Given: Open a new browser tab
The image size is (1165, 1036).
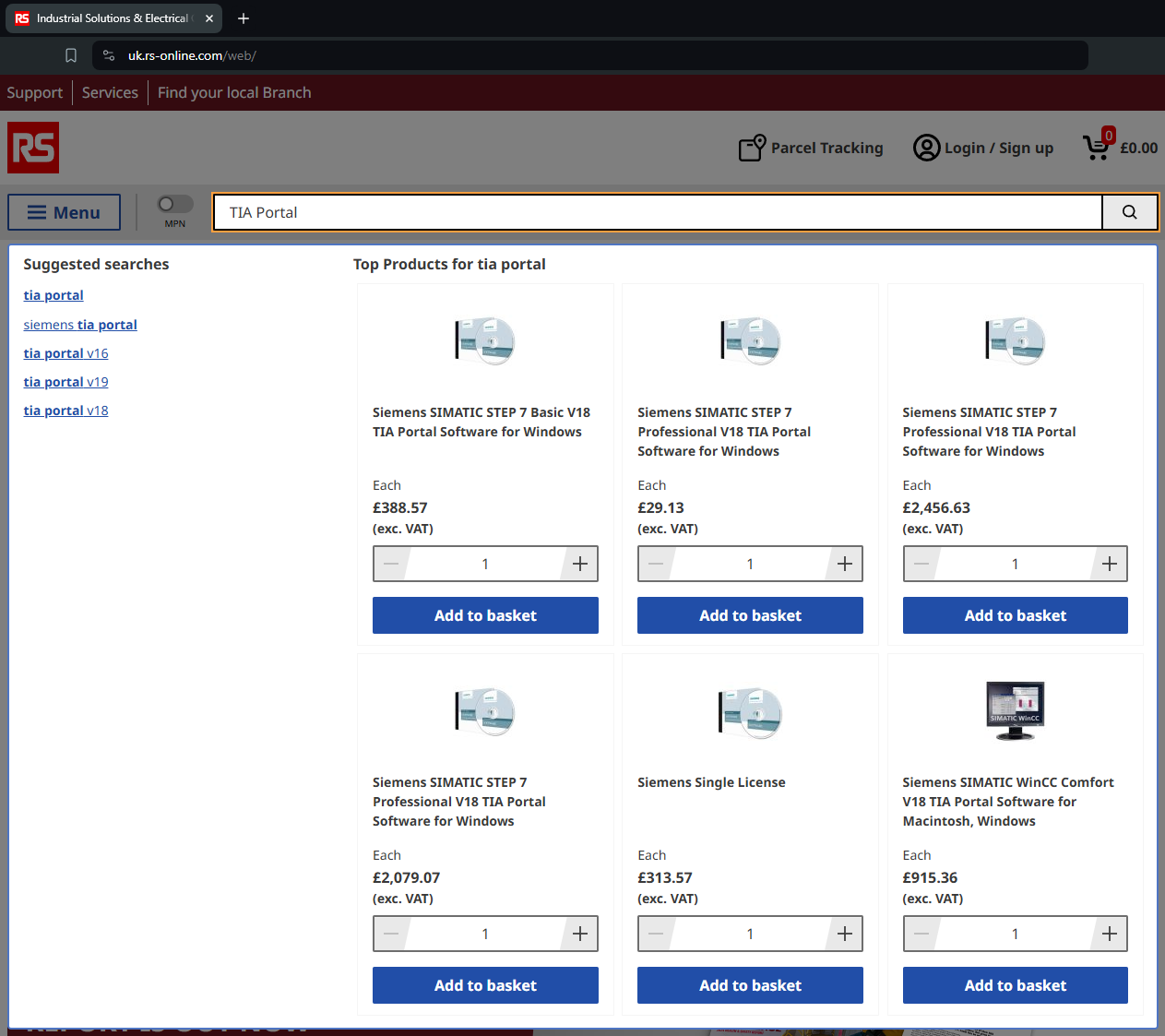Looking at the screenshot, I should click(x=244, y=18).
